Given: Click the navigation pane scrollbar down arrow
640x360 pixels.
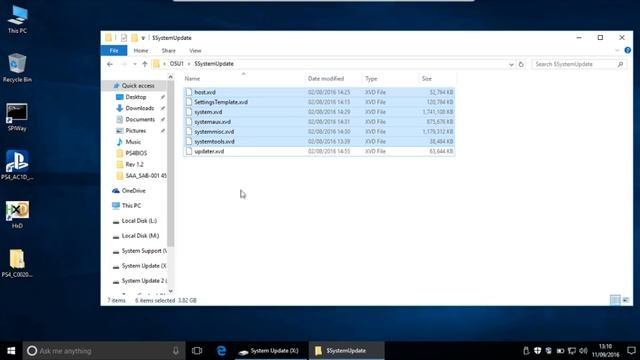Looking at the screenshot, I should click(171, 291).
